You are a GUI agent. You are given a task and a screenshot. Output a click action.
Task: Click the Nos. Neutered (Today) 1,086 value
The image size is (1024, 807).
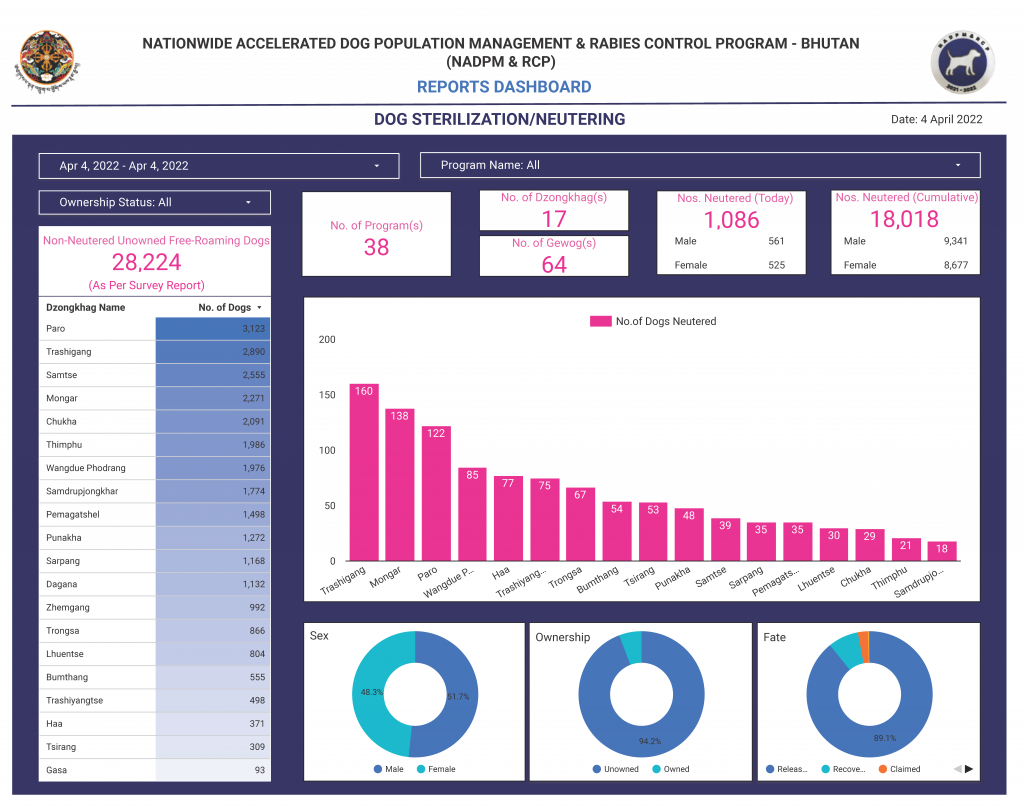[x=731, y=220]
